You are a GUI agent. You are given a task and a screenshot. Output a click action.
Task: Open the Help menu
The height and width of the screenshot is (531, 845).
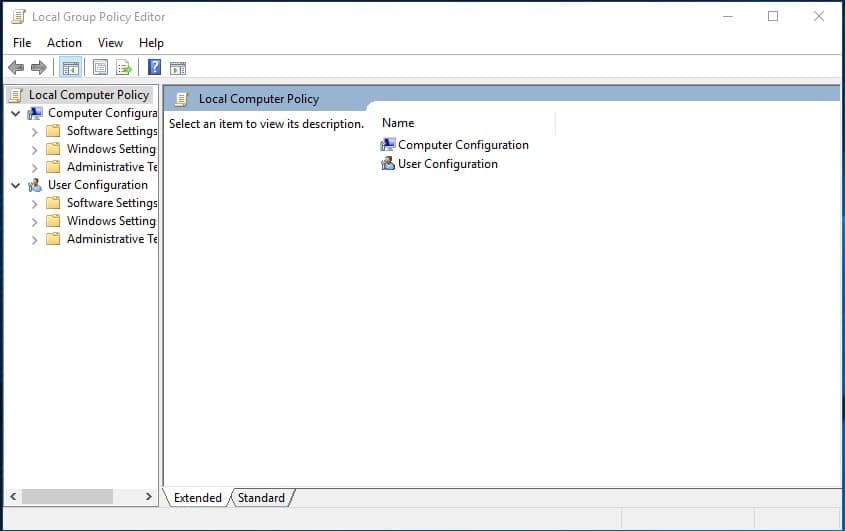point(151,43)
